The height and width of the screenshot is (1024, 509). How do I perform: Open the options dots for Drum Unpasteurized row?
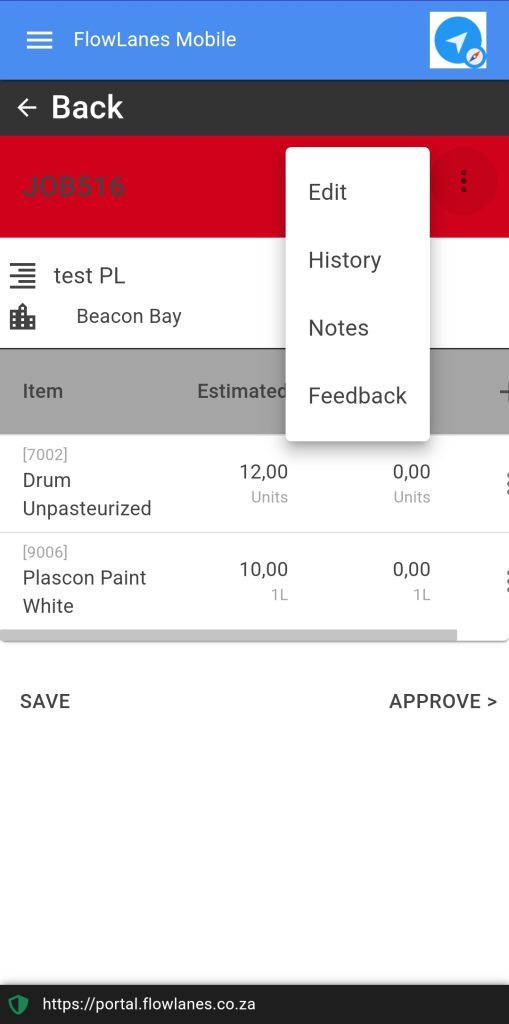point(506,483)
